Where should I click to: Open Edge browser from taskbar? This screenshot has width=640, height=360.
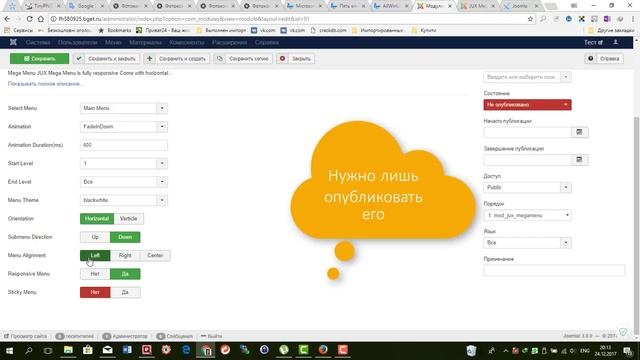[x=186, y=350]
